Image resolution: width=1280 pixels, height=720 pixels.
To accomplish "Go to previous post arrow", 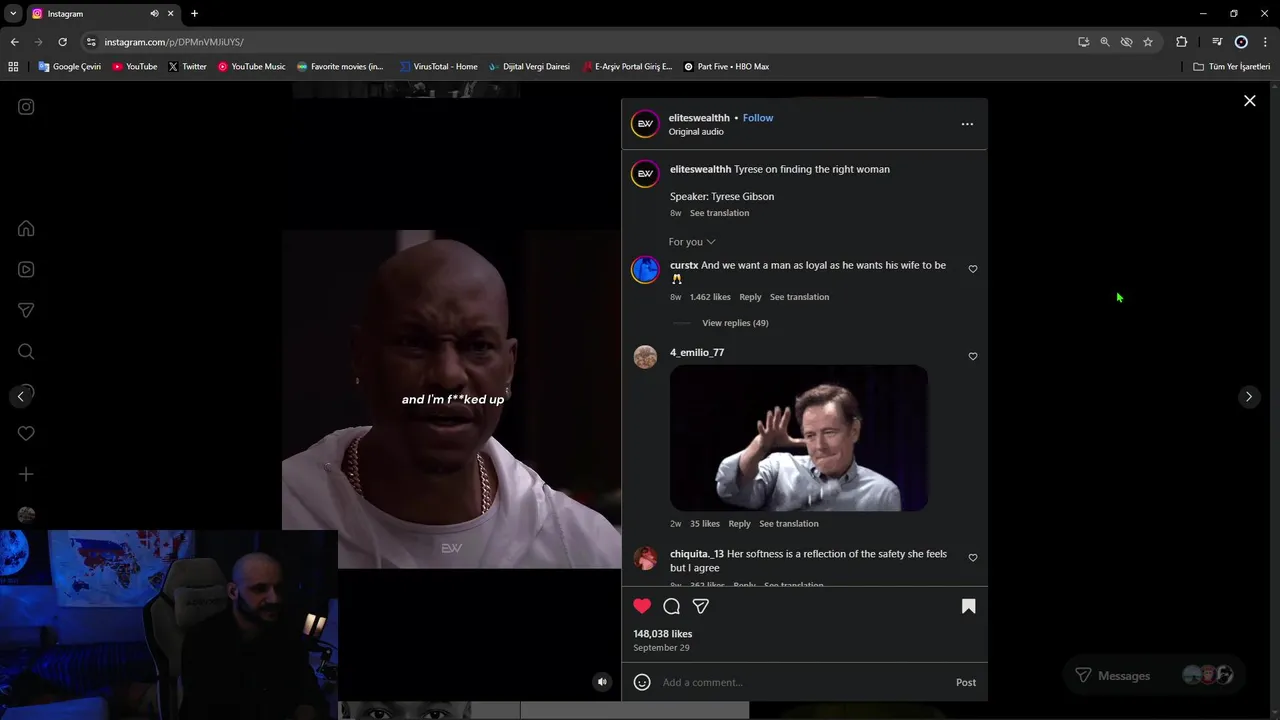I will click(20, 397).
